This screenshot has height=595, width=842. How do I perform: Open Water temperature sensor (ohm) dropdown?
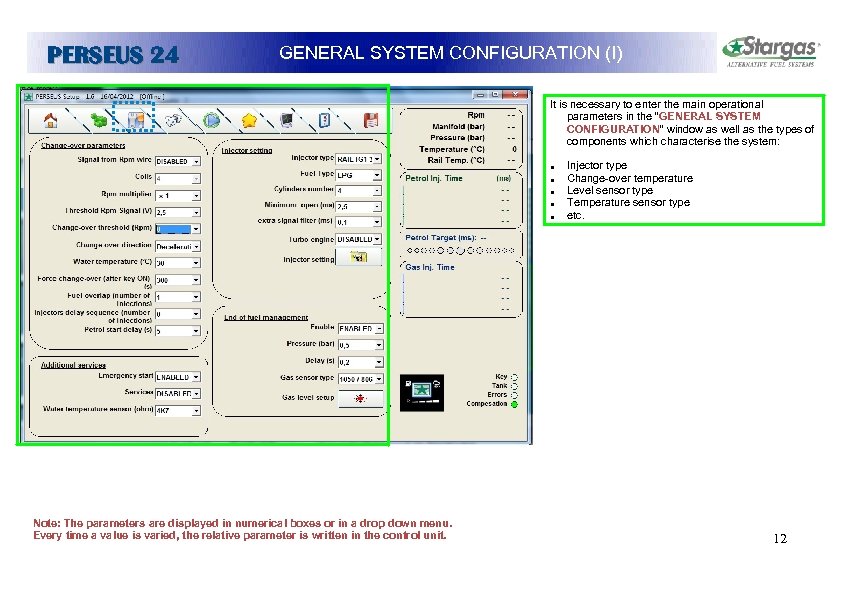pyautogui.click(x=196, y=411)
